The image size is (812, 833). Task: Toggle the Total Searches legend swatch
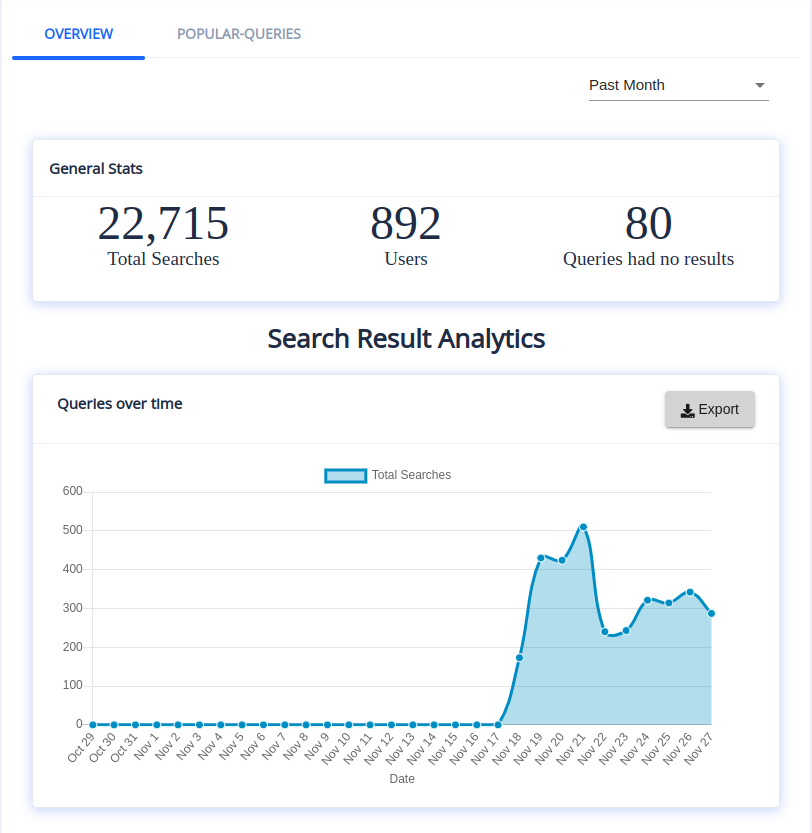(x=345, y=475)
